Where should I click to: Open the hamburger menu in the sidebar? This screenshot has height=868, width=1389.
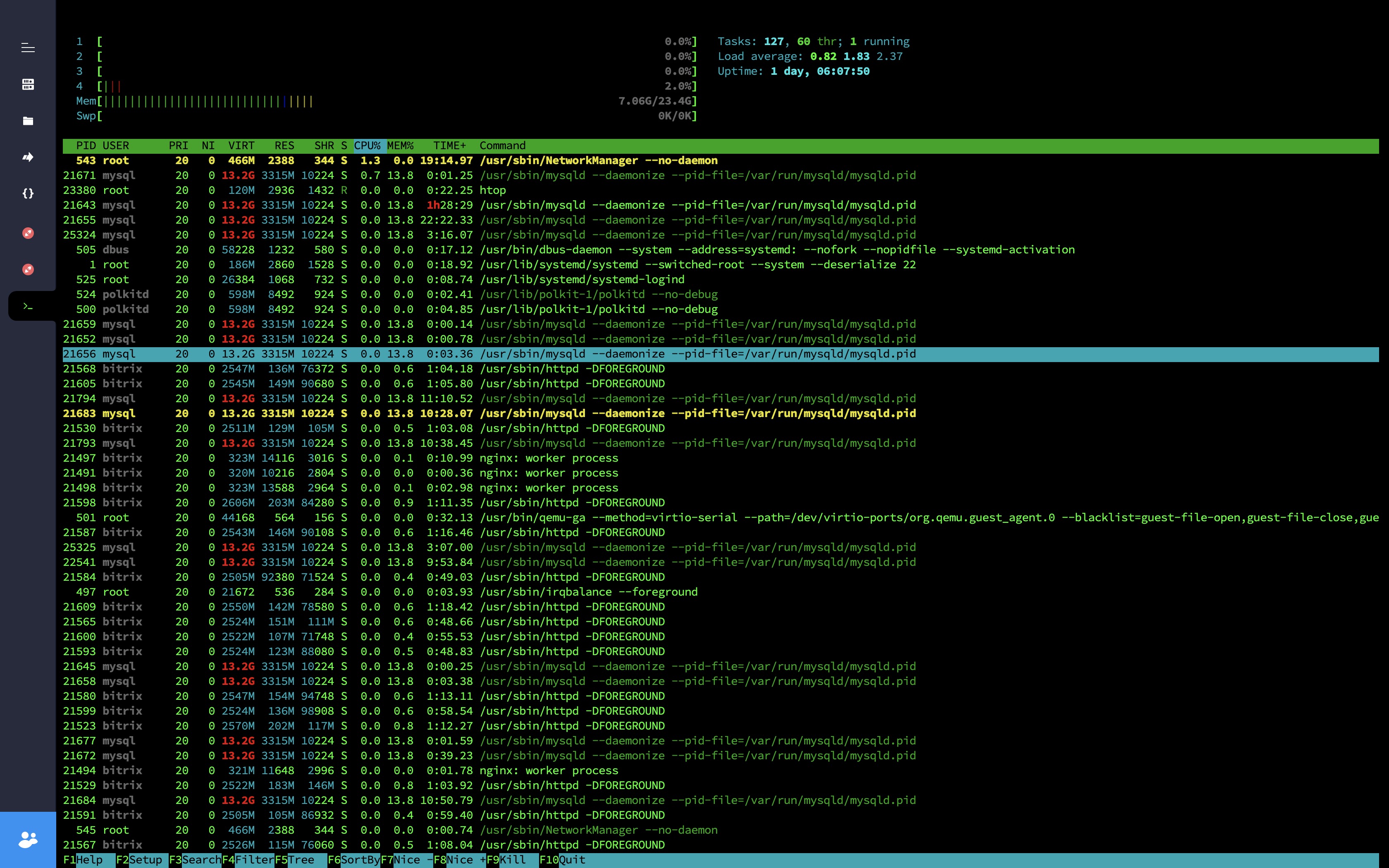click(28, 48)
